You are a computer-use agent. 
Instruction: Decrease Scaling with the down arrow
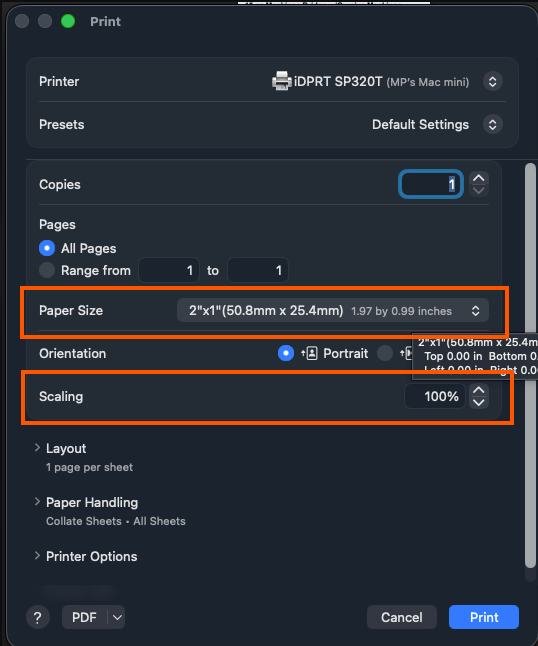click(479, 403)
